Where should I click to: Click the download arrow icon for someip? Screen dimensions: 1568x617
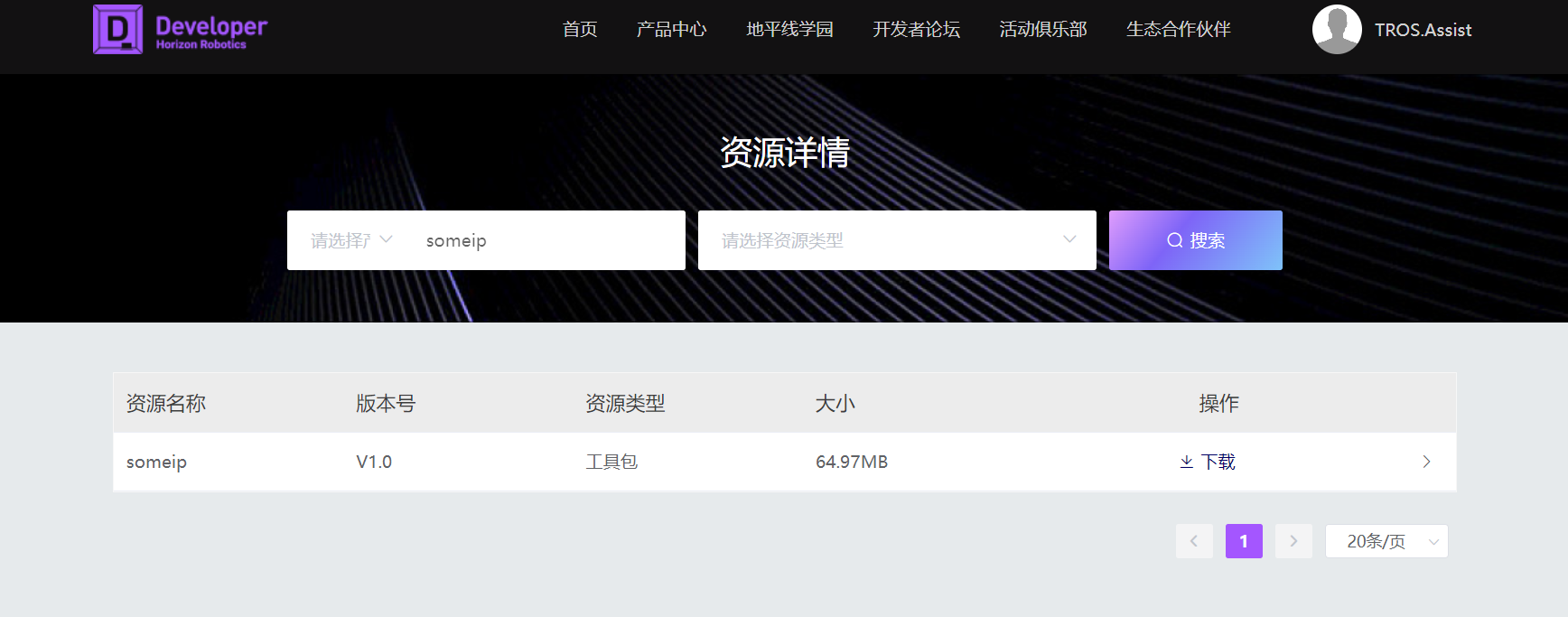click(x=1186, y=462)
